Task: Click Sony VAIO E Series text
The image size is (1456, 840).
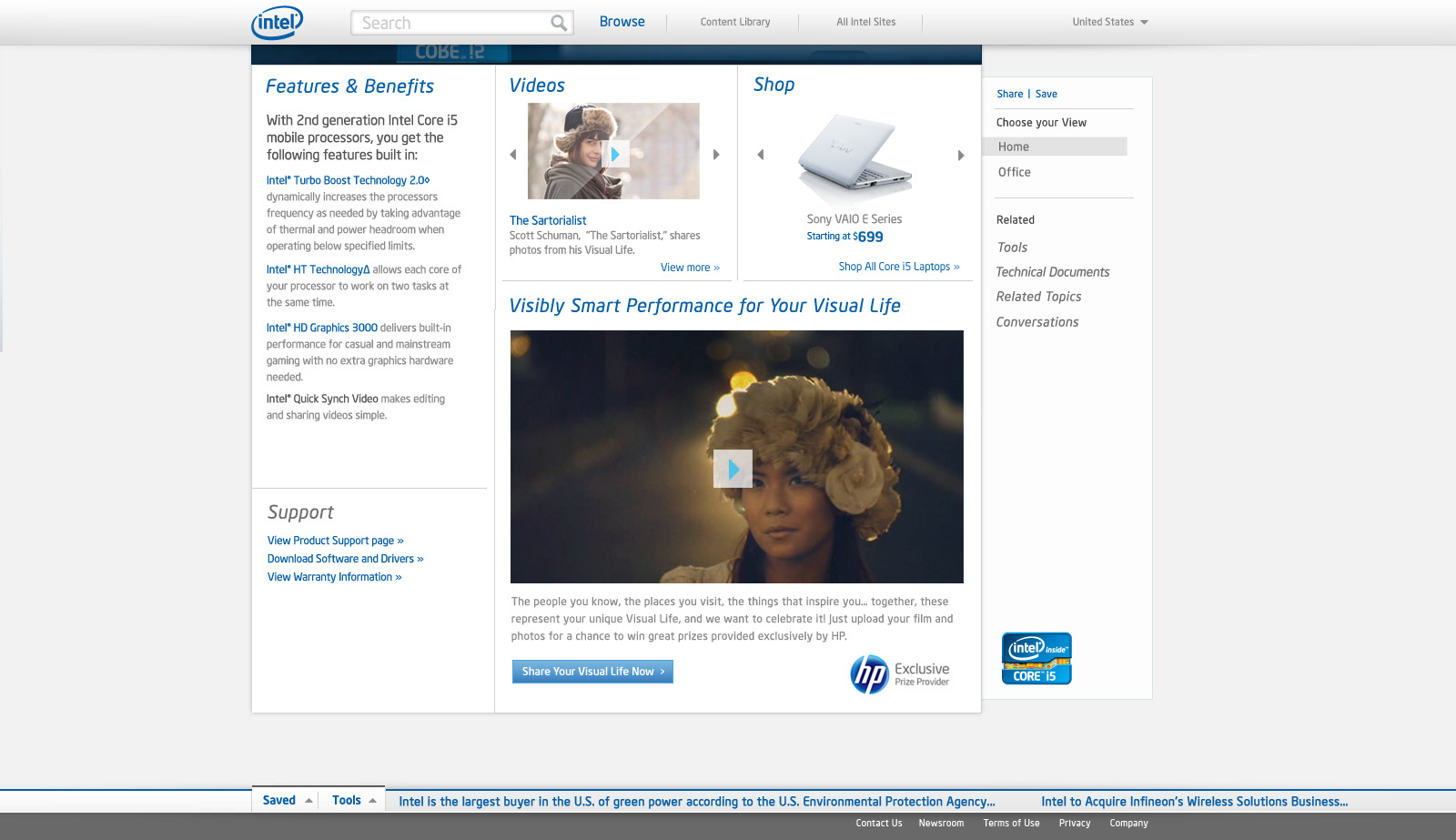Action: coord(854,219)
